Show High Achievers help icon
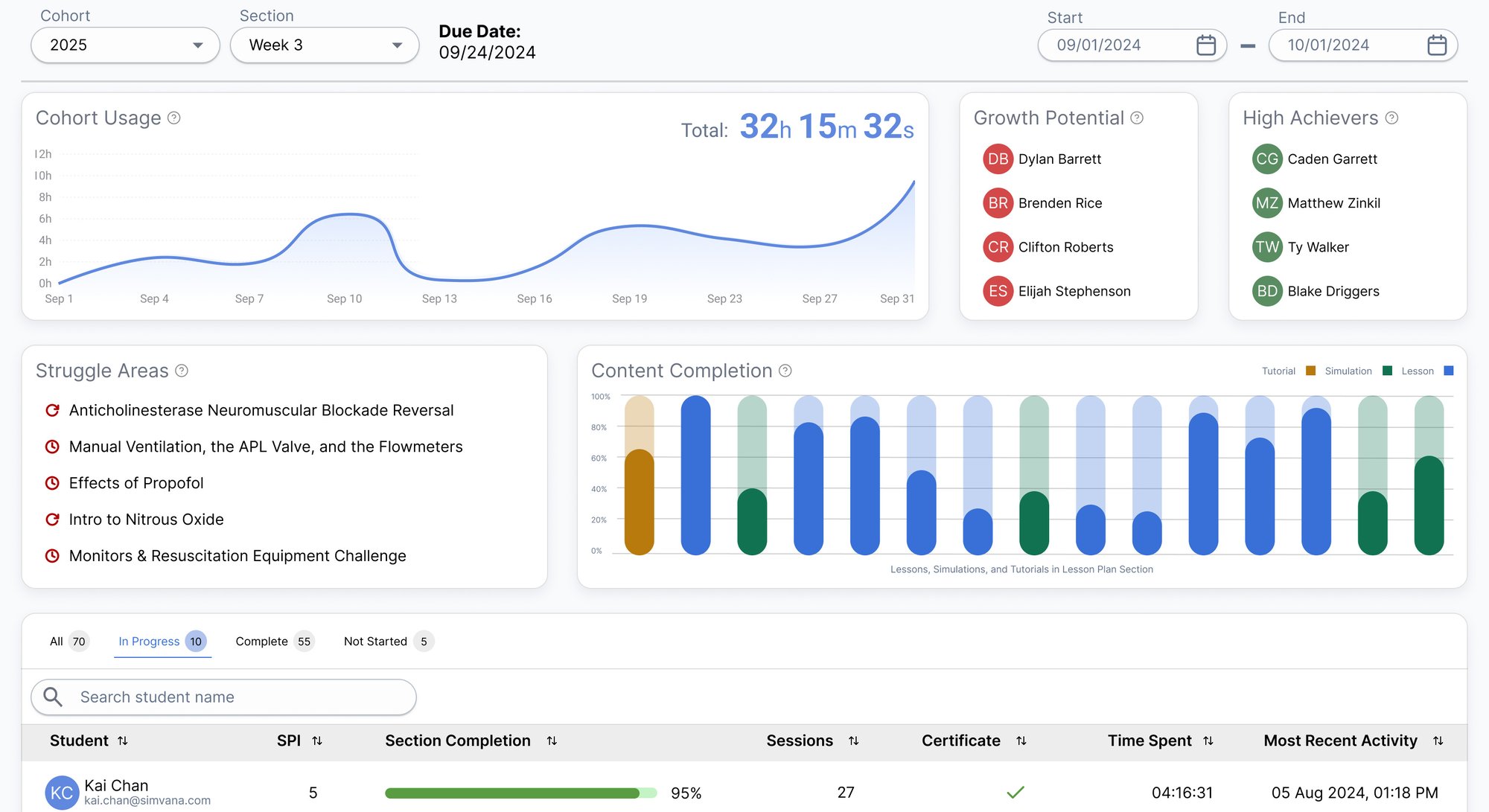 click(1391, 118)
